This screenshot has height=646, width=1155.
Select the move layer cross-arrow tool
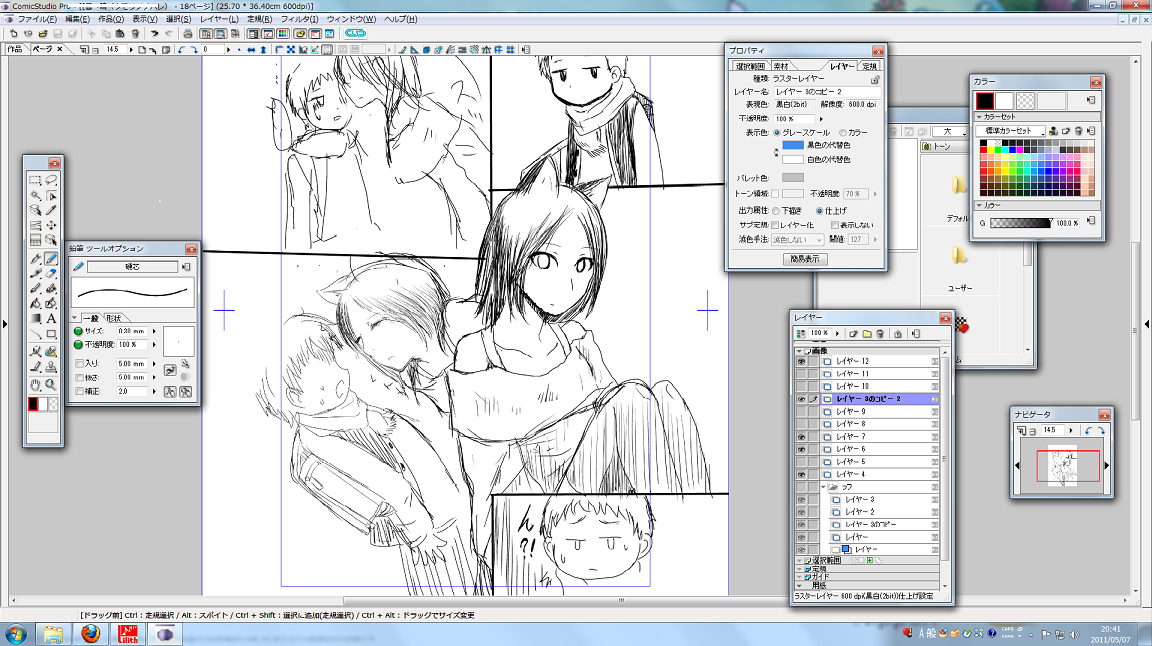(51, 225)
